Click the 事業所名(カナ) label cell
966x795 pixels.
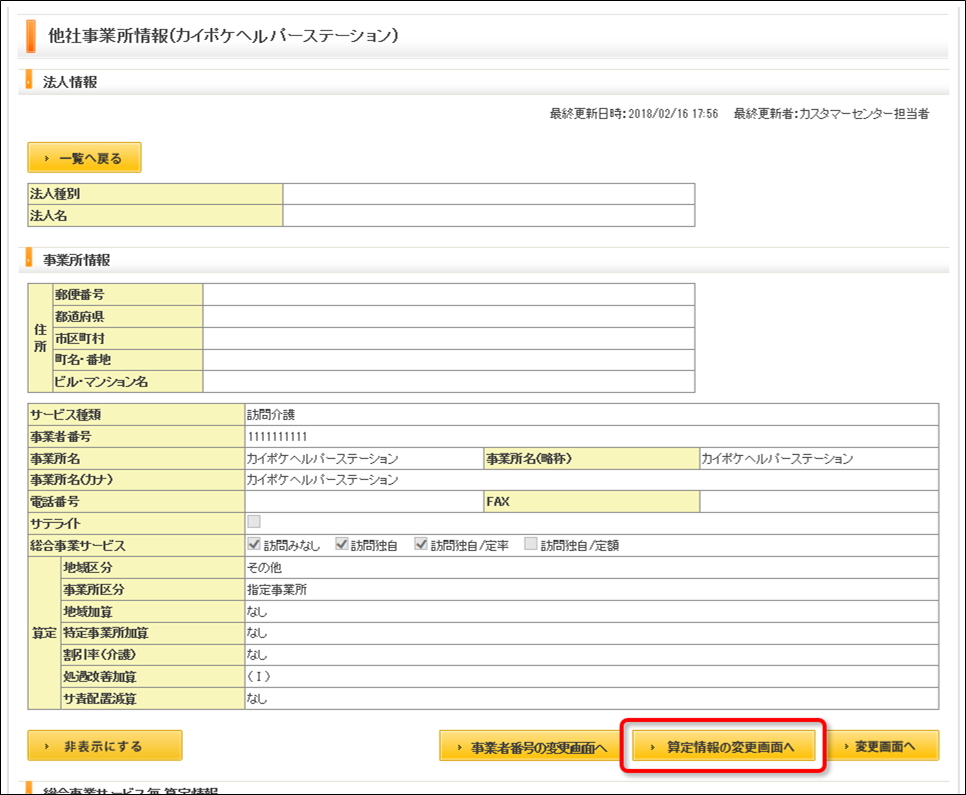(x=136, y=479)
